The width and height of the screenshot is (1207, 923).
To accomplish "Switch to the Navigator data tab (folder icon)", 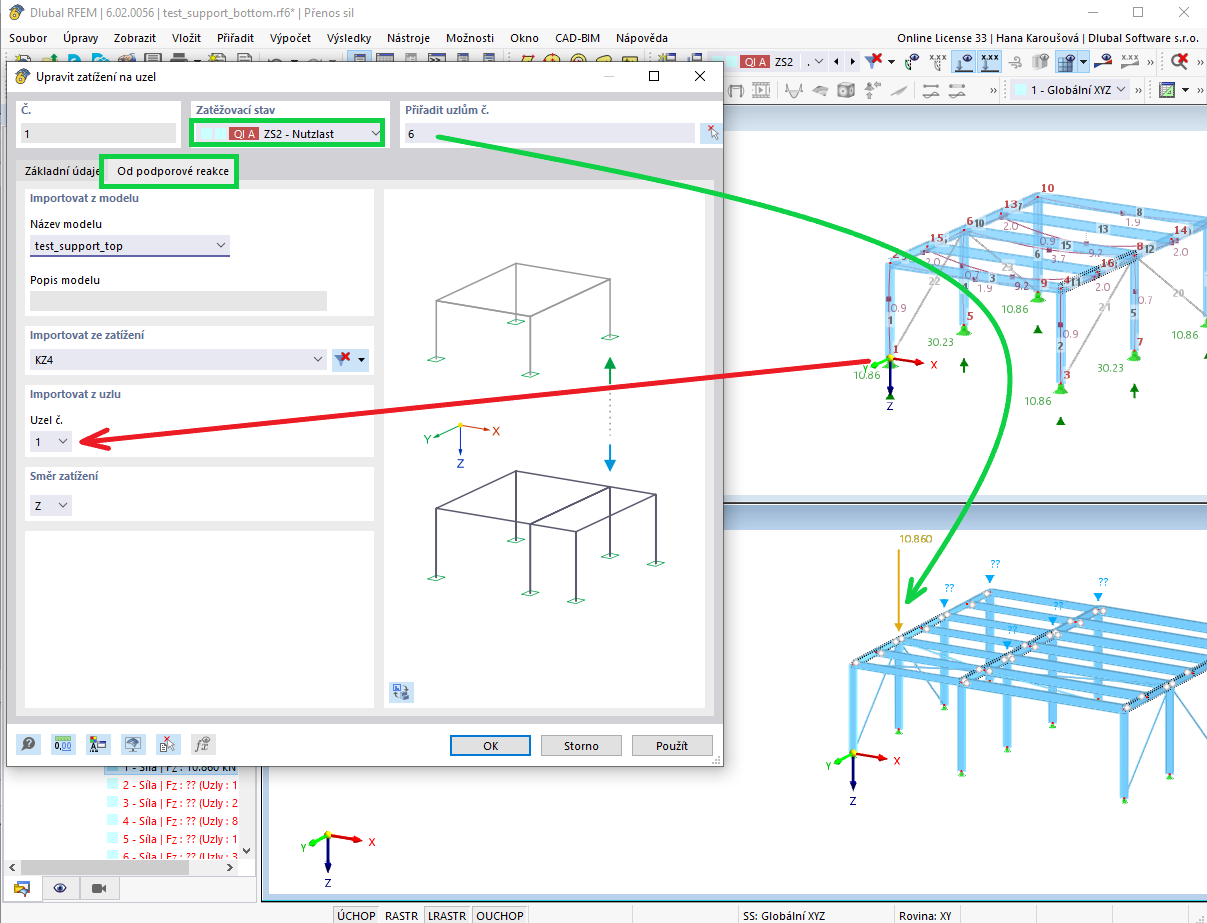I will (x=22, y=888).
